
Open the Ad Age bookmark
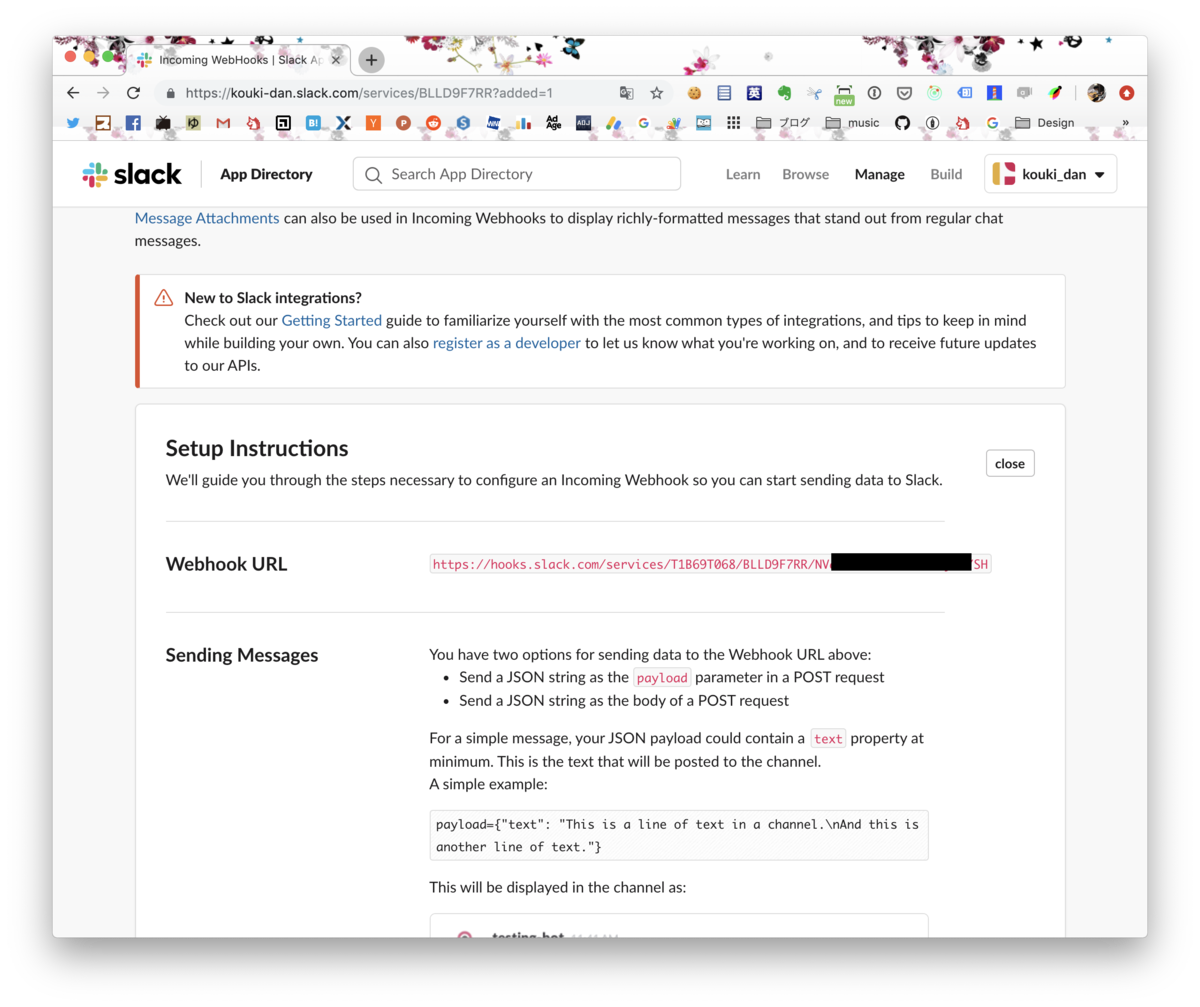553,123
